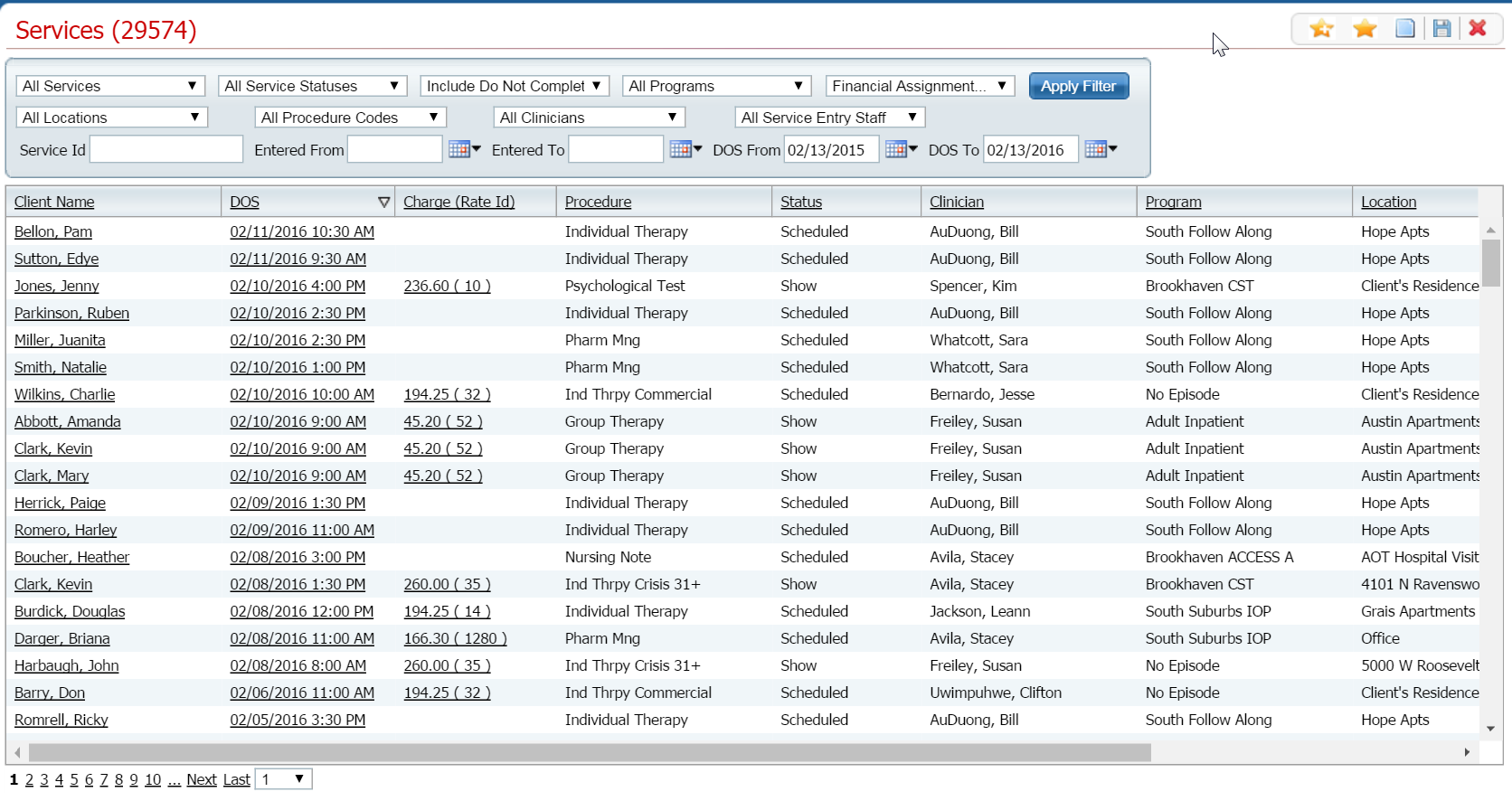
Task: Open the Entered To calendar picker
Action: pos(685,150)
